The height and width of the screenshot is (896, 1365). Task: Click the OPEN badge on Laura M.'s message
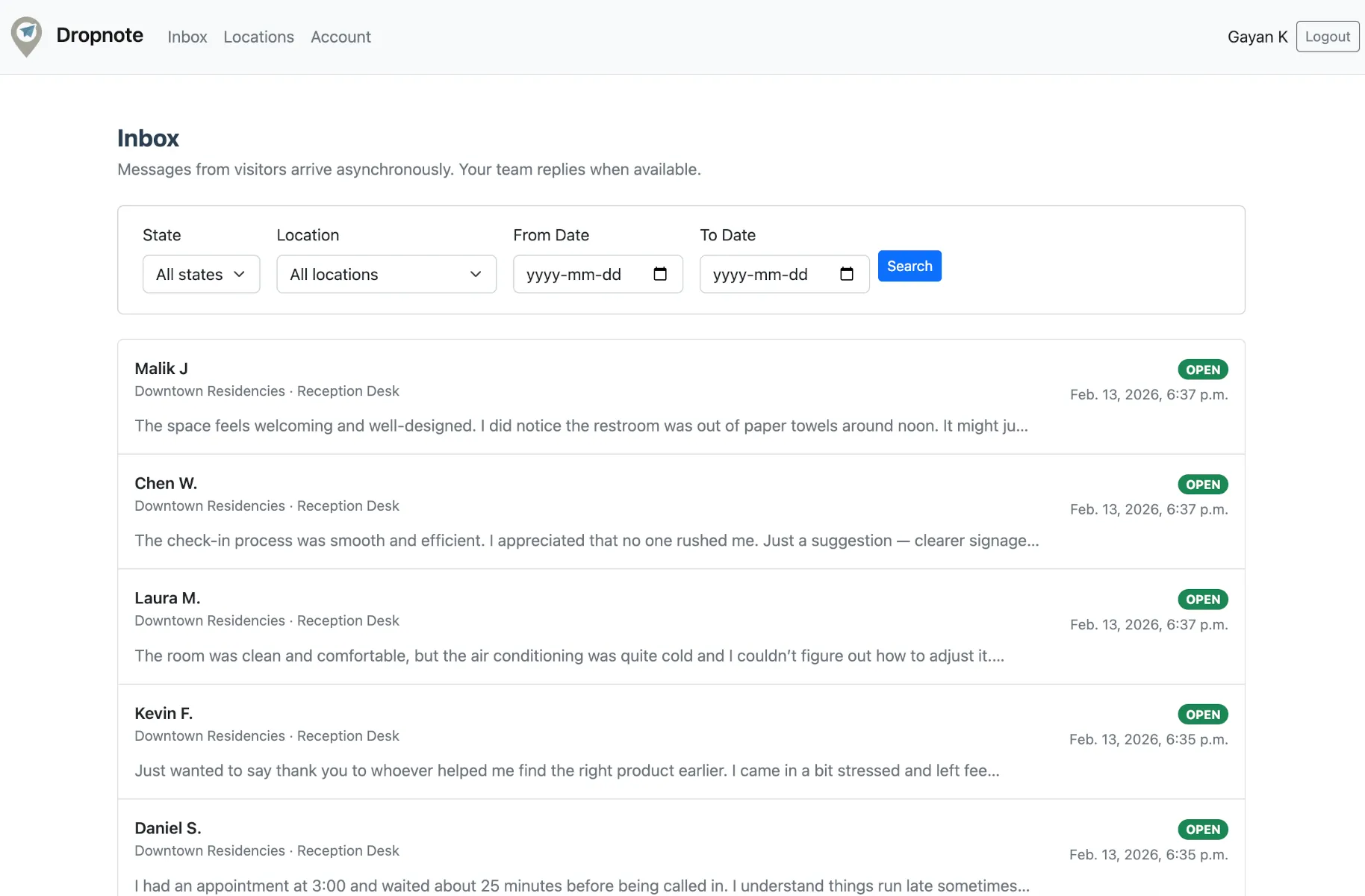click(1202, 600)
